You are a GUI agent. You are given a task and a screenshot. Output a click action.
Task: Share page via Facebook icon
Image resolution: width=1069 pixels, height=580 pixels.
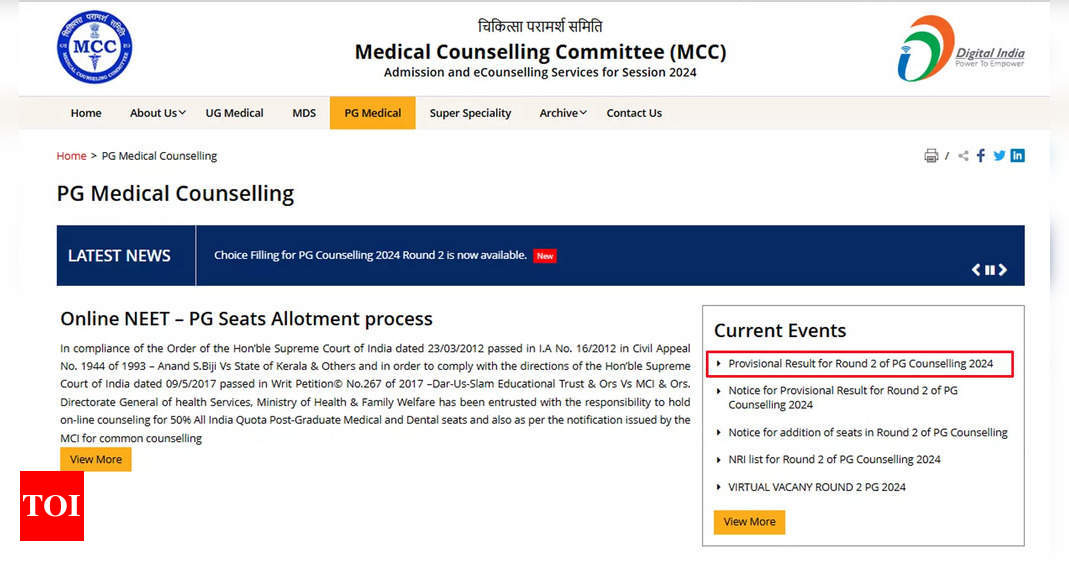click(980, 155)
